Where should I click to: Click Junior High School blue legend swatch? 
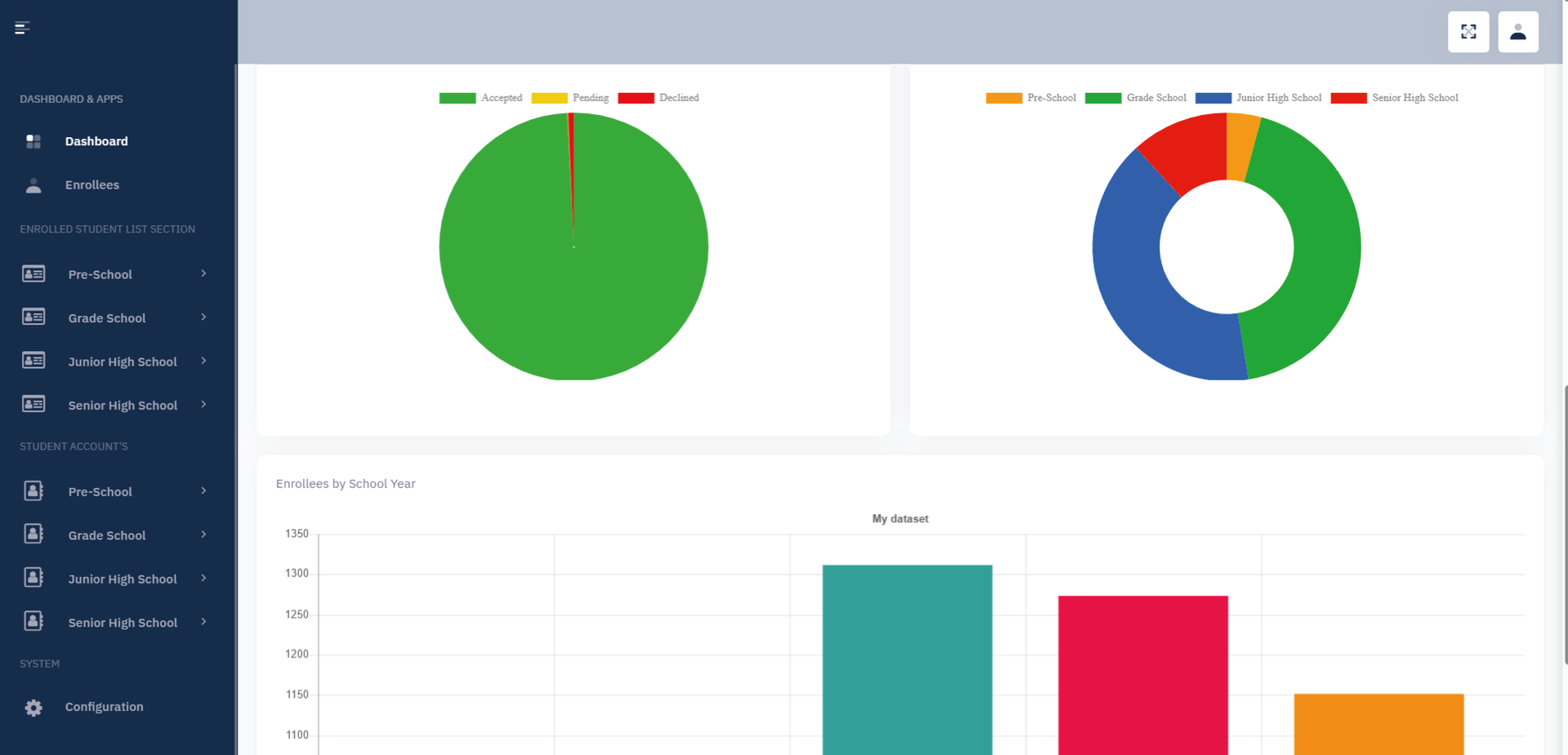pos(1213,98)
